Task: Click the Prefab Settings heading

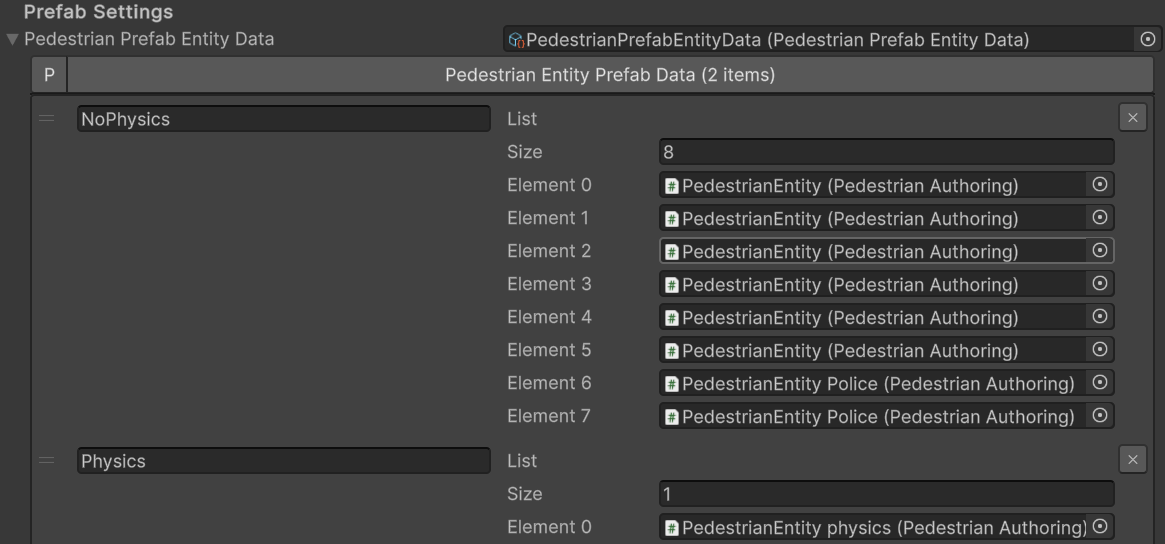Action: [98, 12]
